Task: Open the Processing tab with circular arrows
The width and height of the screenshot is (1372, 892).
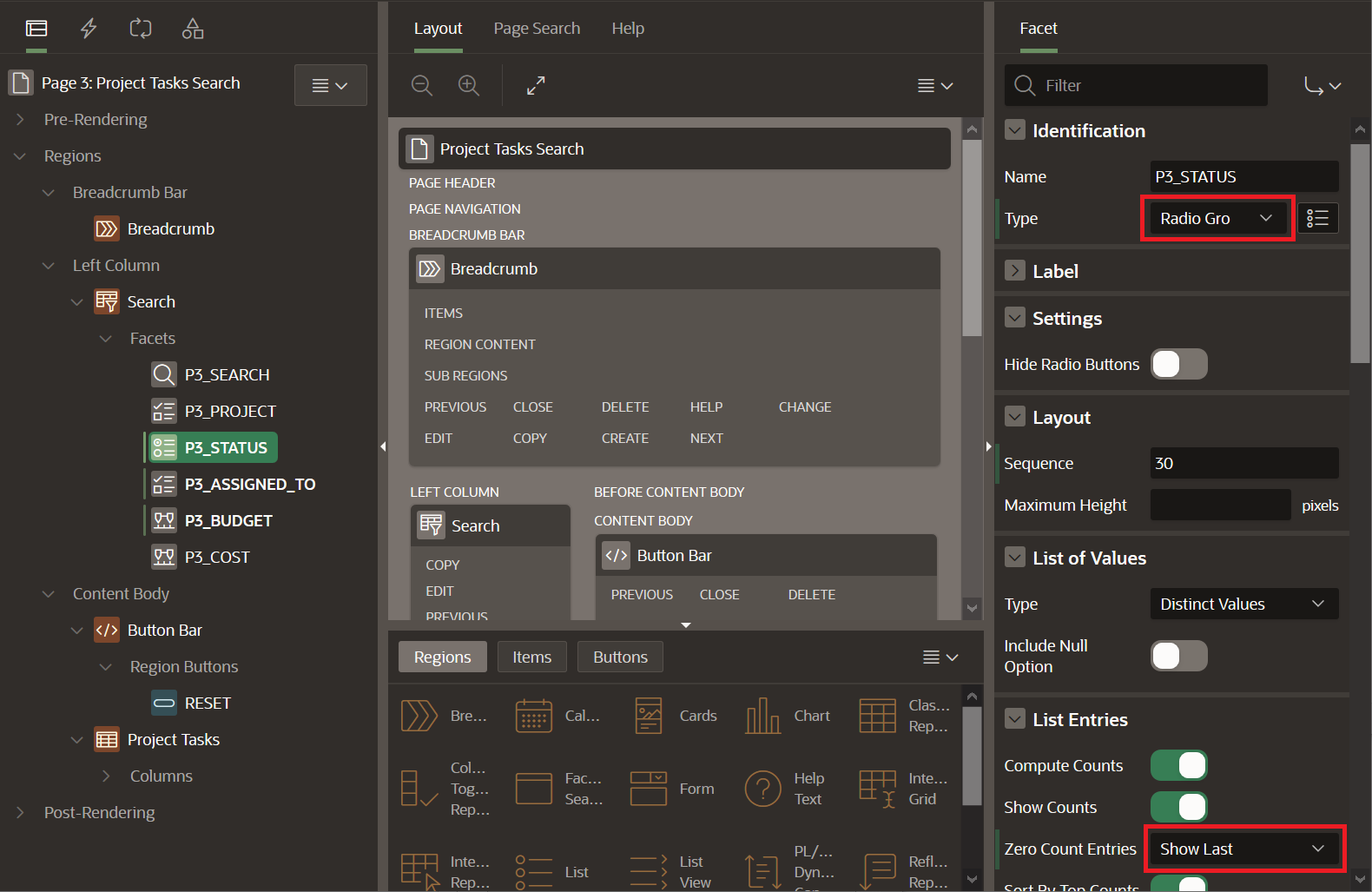Action: [141, 29]
